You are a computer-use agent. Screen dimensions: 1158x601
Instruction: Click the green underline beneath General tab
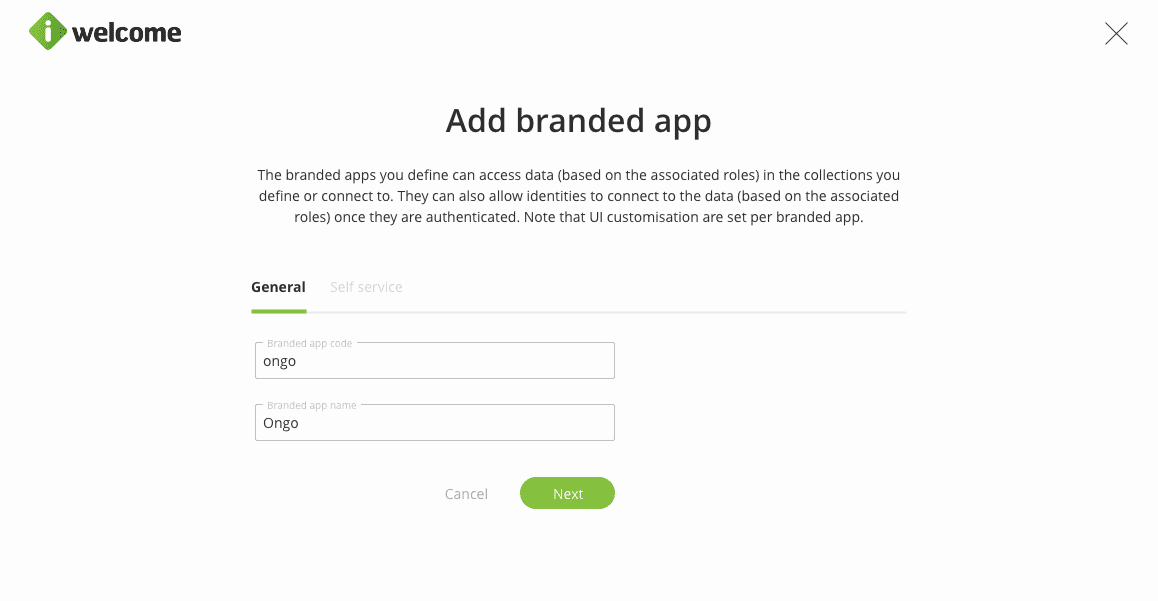click(x=278, y=311)
